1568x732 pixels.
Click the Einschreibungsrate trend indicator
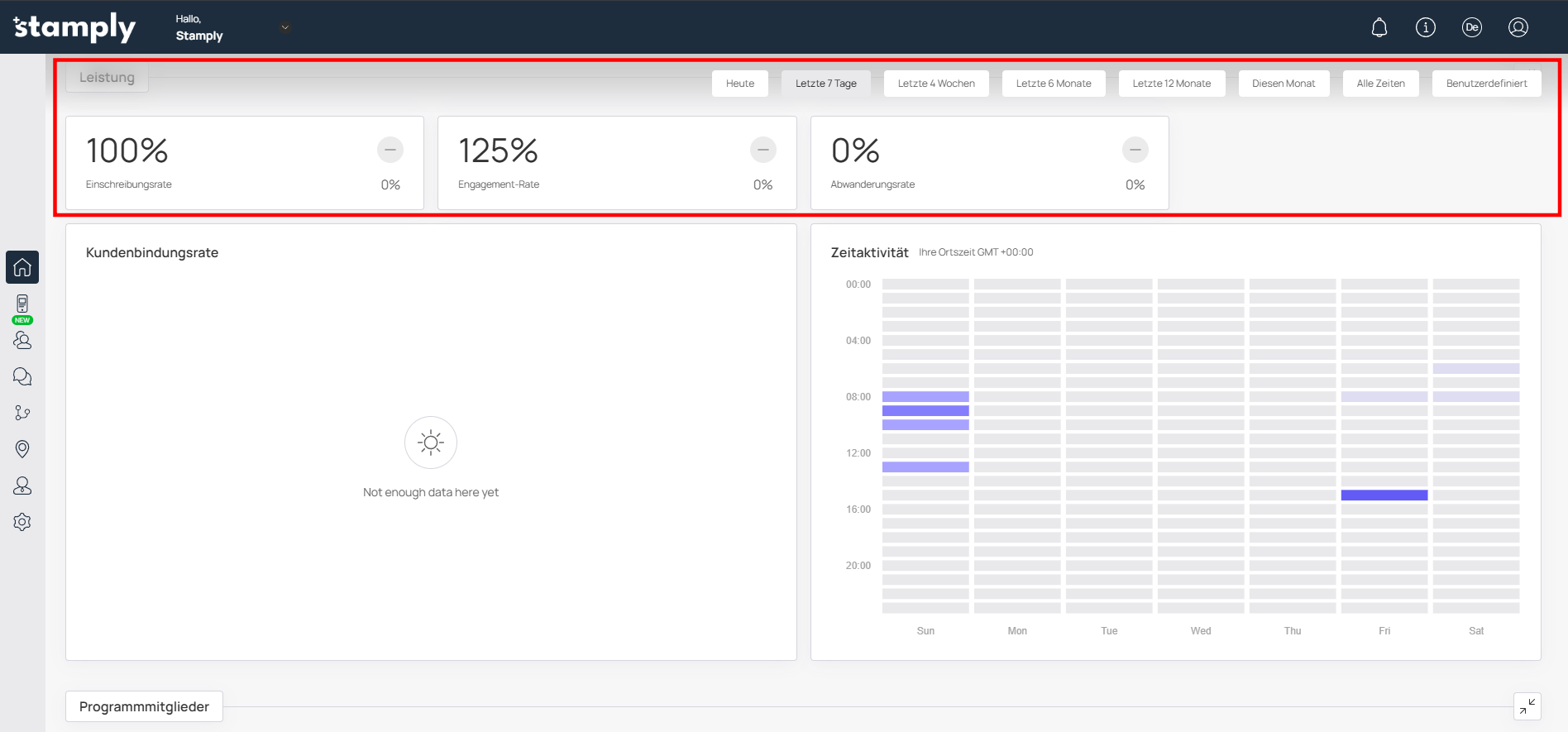coord(390,150)
